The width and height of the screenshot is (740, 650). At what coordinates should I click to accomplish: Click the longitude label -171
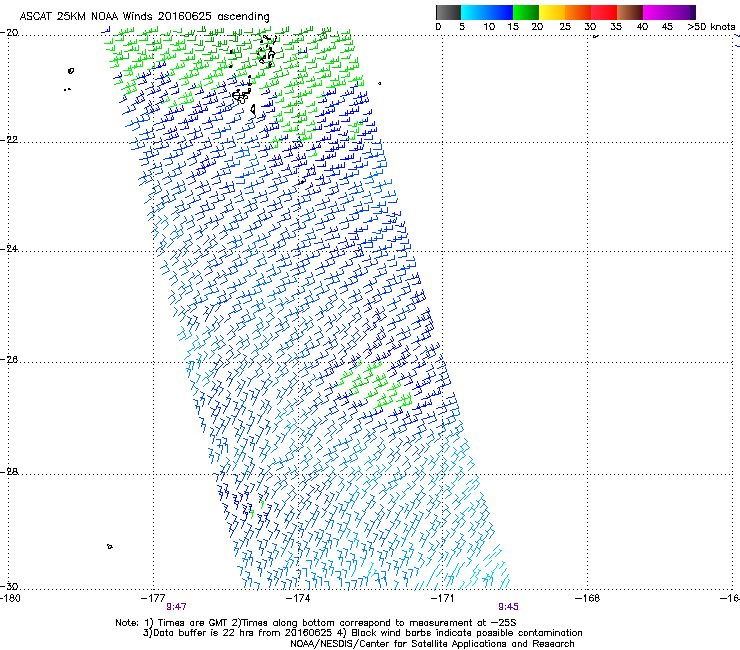[x=443, y=598]
